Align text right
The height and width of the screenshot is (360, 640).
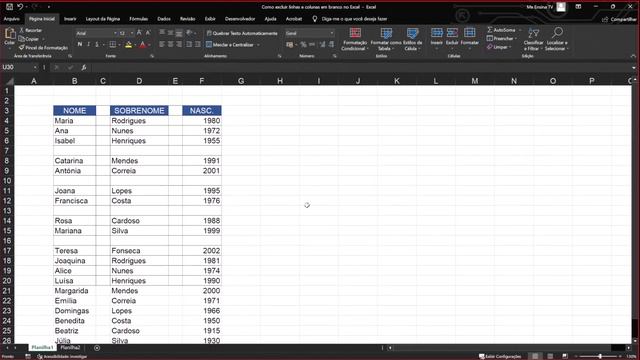(179, 44)
